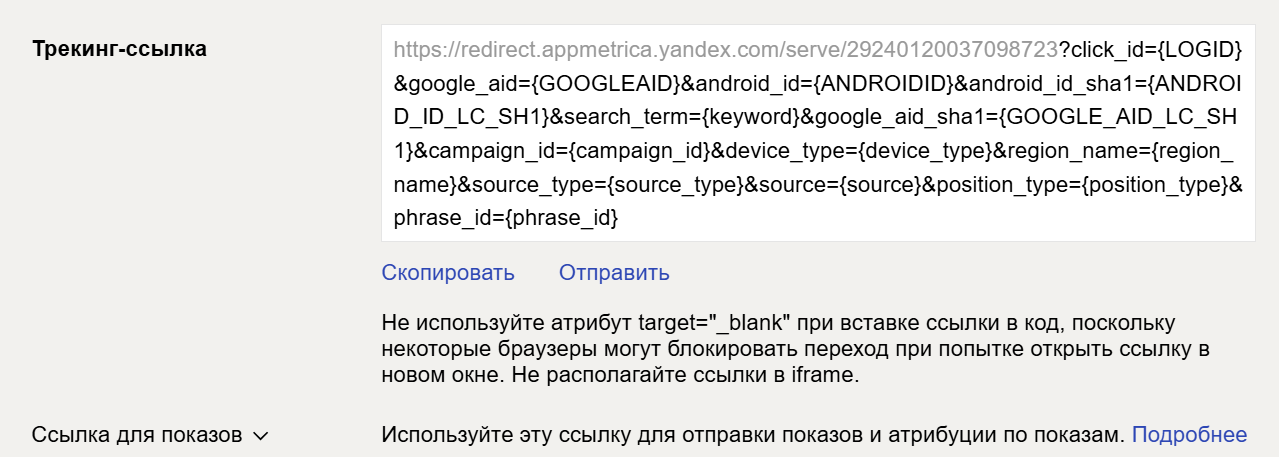Image resolution: width=1279 pixels, height=457 pixels.
Task: Open the Подробнее link about impressions
Action: point(1189,435)
